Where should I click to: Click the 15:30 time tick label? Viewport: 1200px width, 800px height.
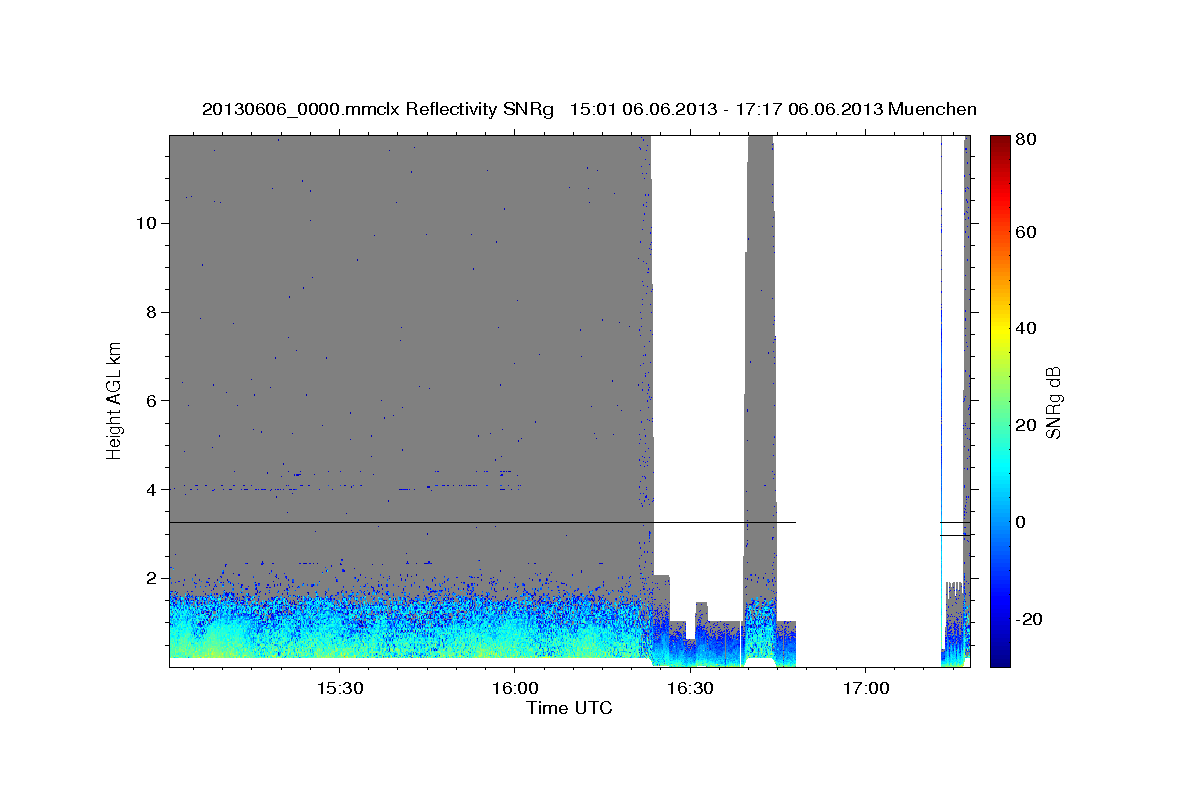pos(339,689)
